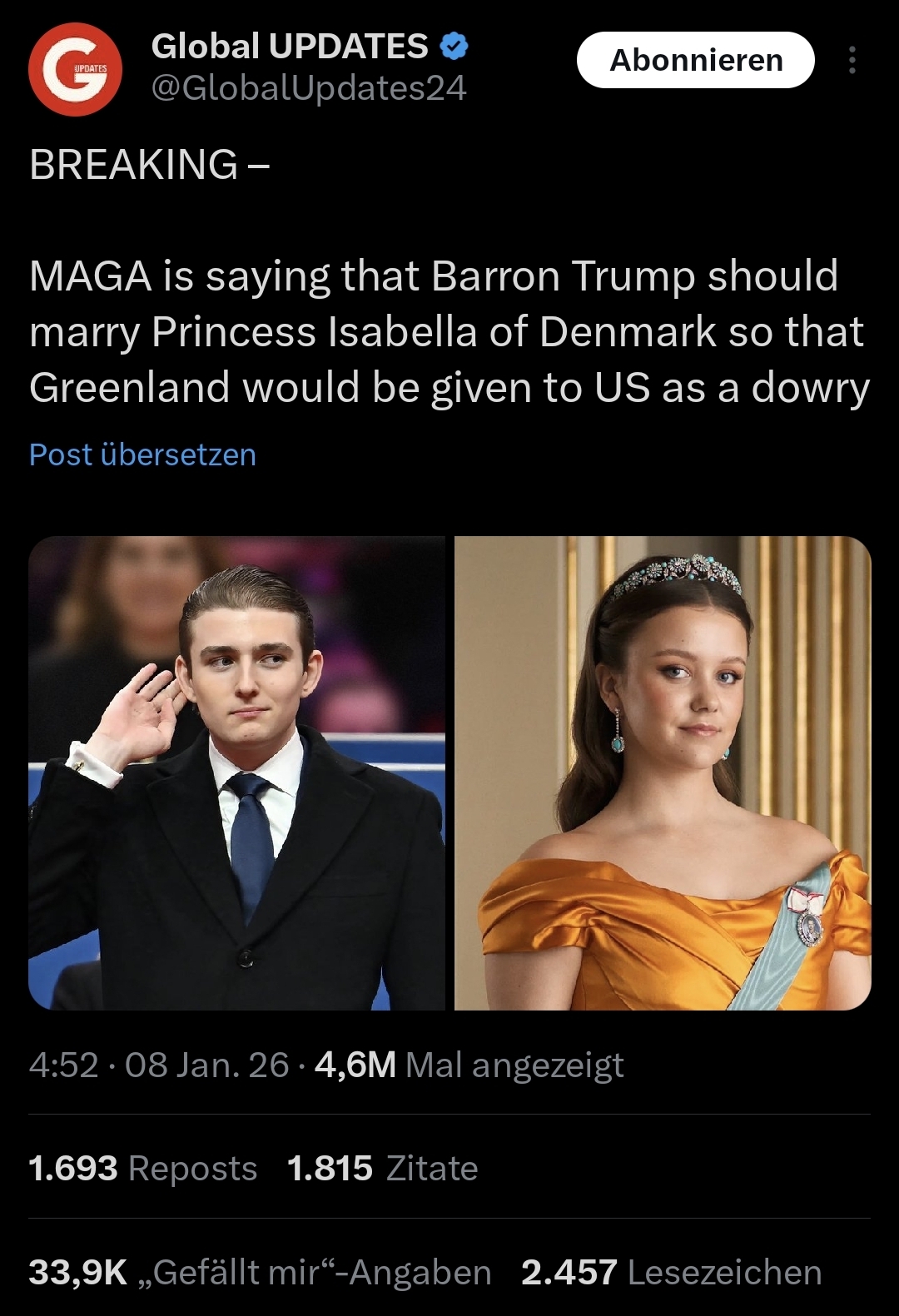Screen dimensions: 899x1316
Task: Click the word Zitate label
Action: 432,1169
